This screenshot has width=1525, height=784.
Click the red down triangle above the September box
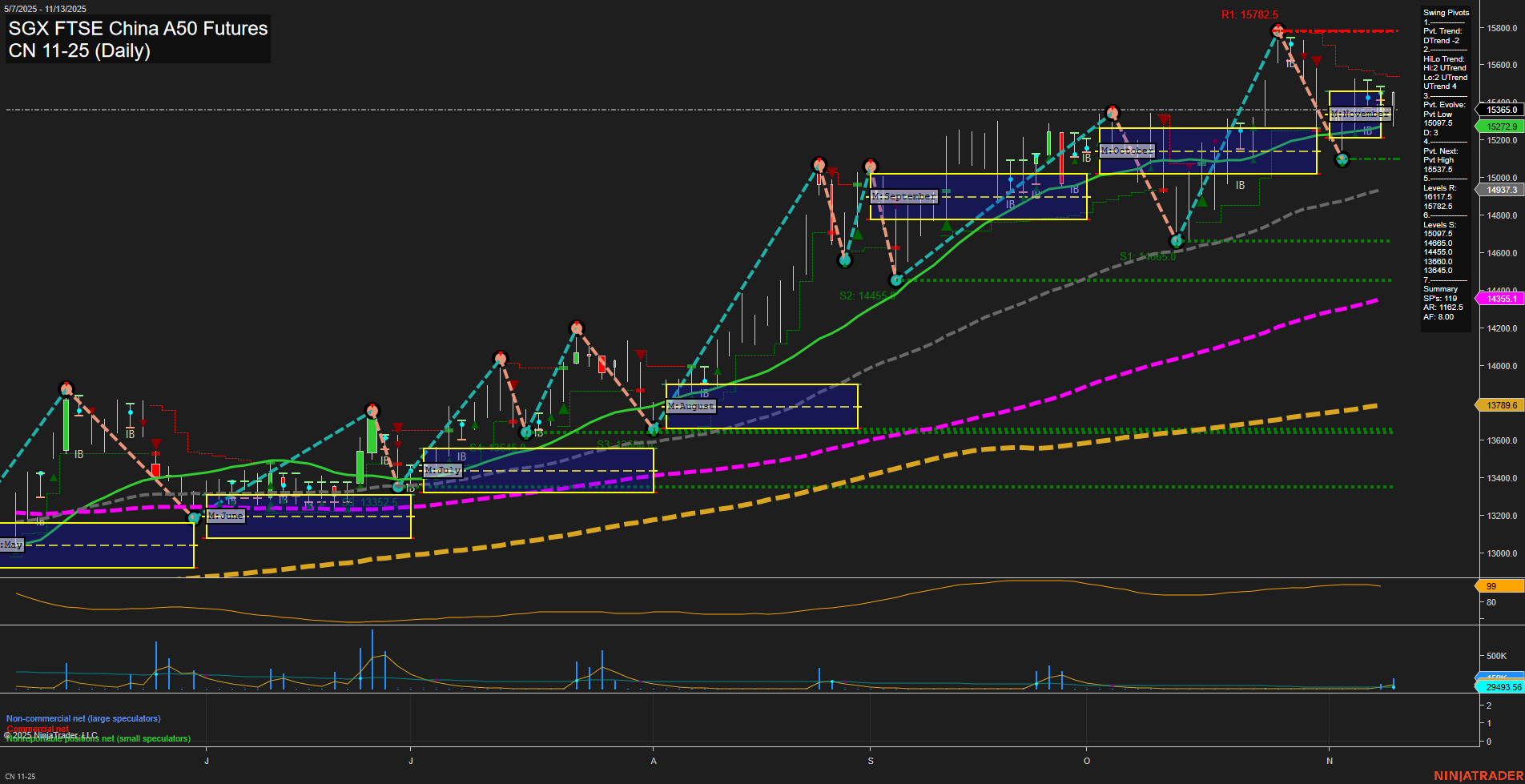[833, 172]
